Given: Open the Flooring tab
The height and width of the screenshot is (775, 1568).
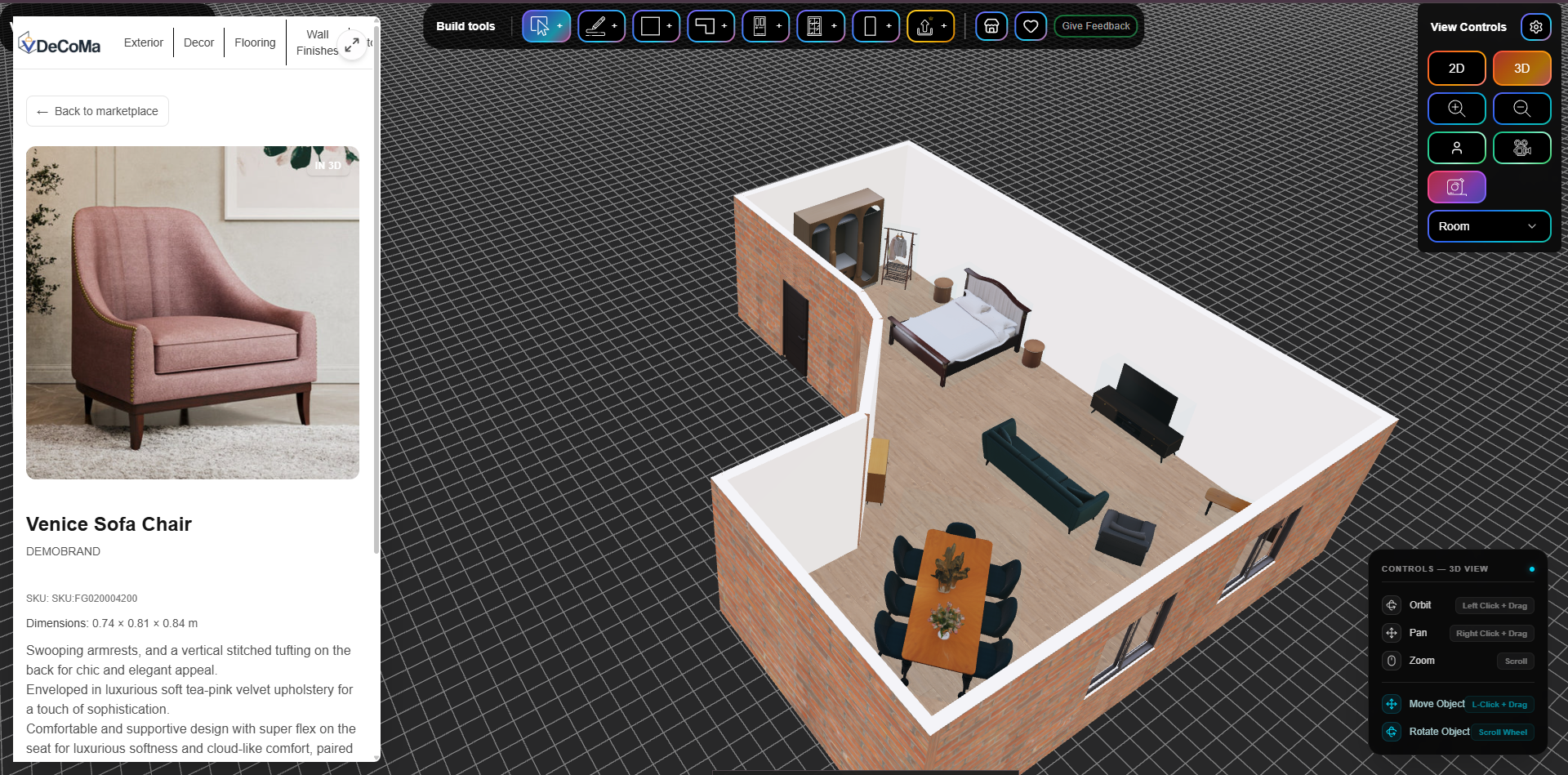Looking at the screenshot, I should (x=255, y=42).
